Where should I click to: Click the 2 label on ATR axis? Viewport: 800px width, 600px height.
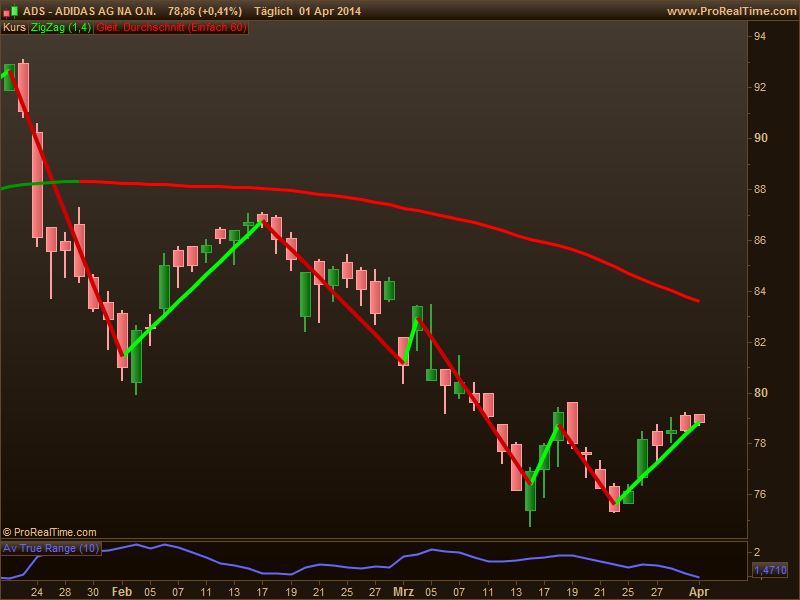757,552
